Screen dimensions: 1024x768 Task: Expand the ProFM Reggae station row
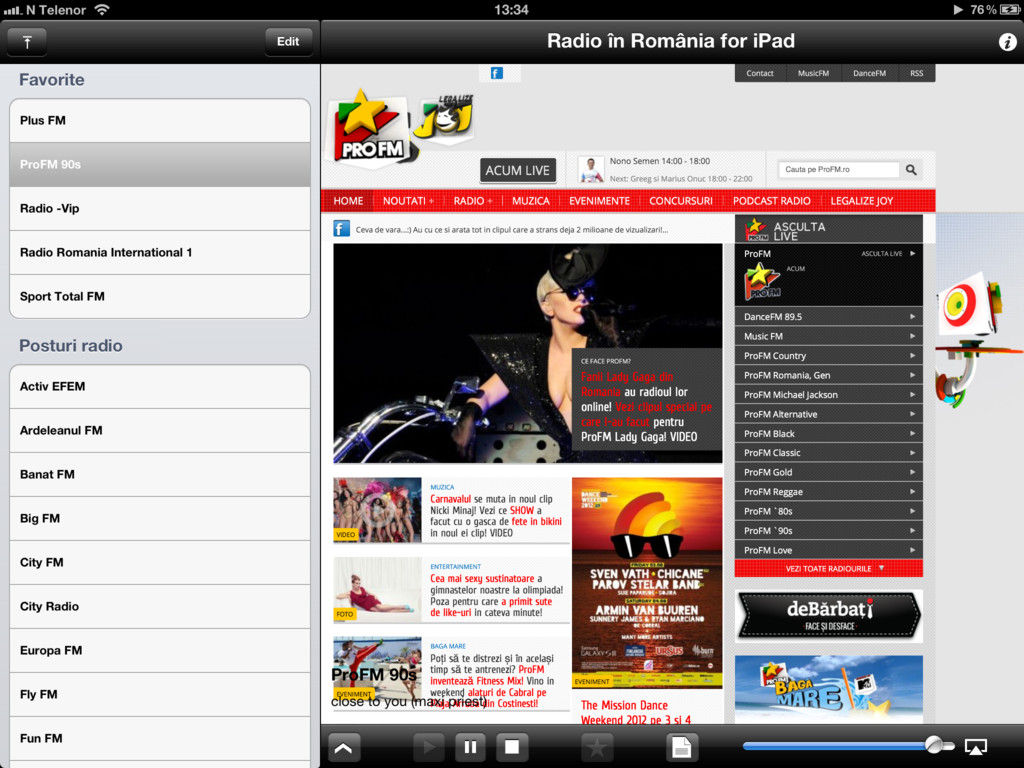click(829, 492)
